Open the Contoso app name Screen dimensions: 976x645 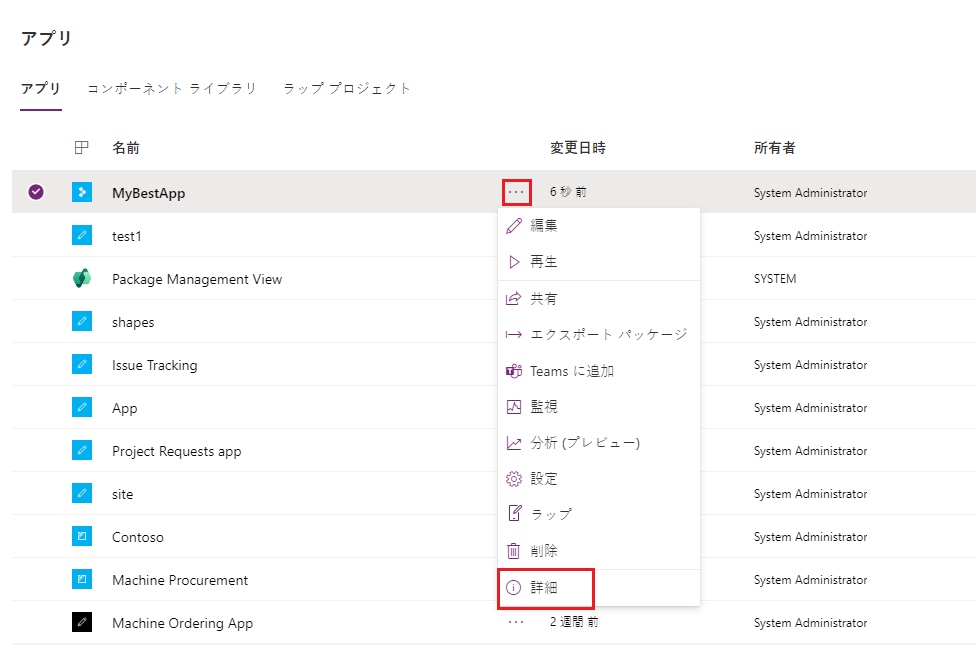138,537
